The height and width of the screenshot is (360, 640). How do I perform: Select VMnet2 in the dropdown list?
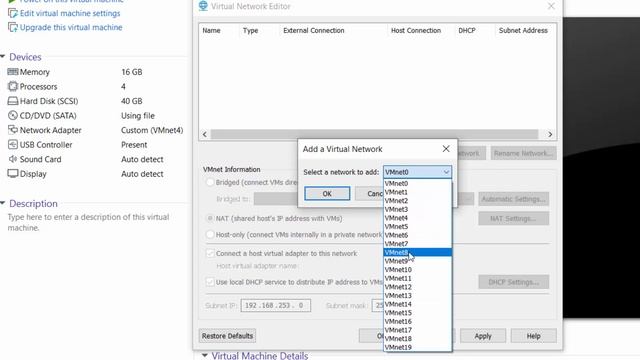point(417,200)
